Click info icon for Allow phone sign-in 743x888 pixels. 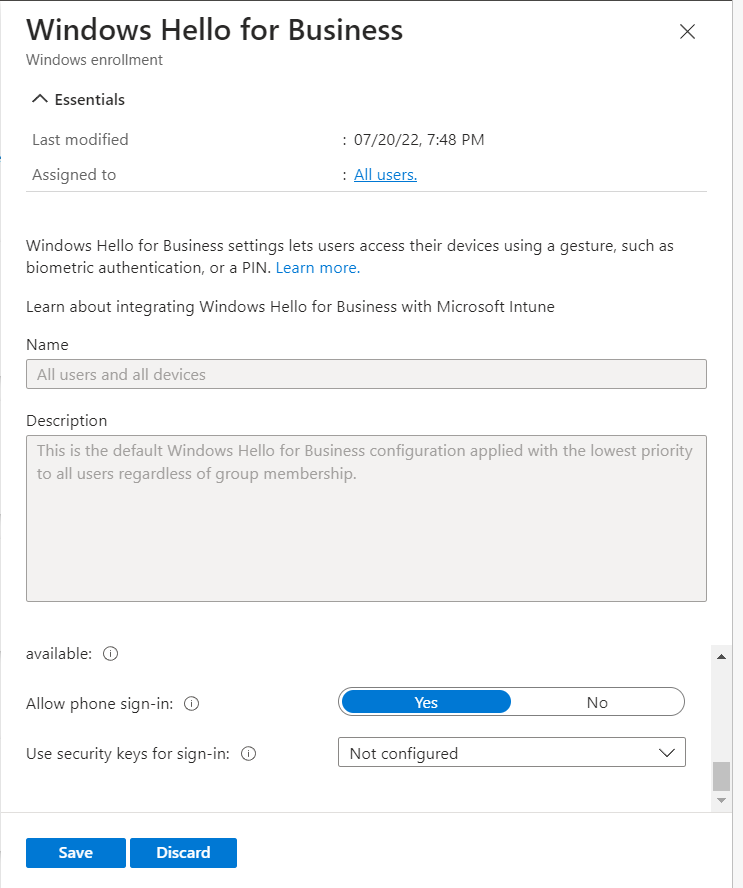191,703
